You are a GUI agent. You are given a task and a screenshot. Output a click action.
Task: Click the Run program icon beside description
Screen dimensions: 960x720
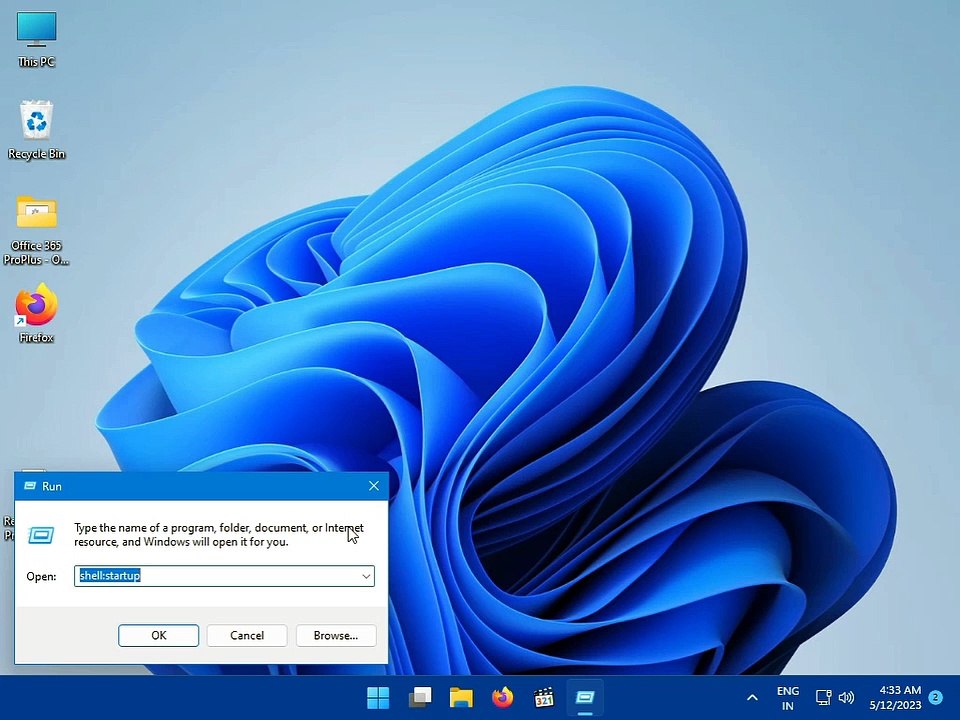(x=42, y=536)
